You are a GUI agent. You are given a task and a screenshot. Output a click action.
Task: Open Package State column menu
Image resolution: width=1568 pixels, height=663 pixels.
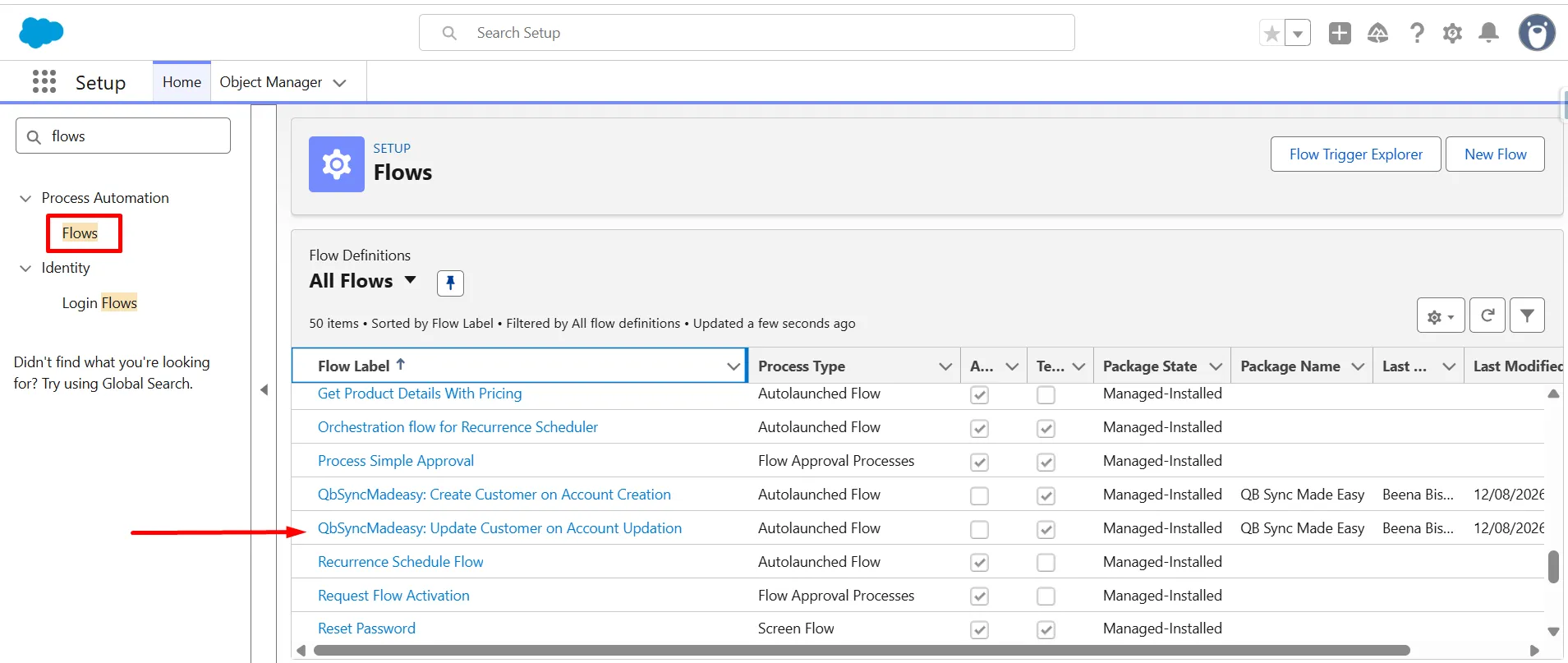[1216, 366]
